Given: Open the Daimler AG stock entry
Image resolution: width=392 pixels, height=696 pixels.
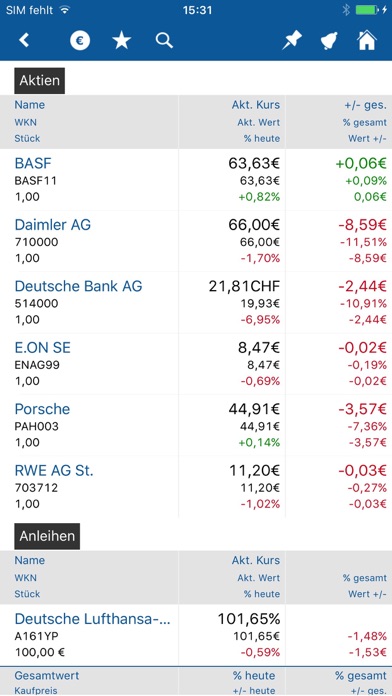Looking at the screenshot, I should click(x=196, y=241).
